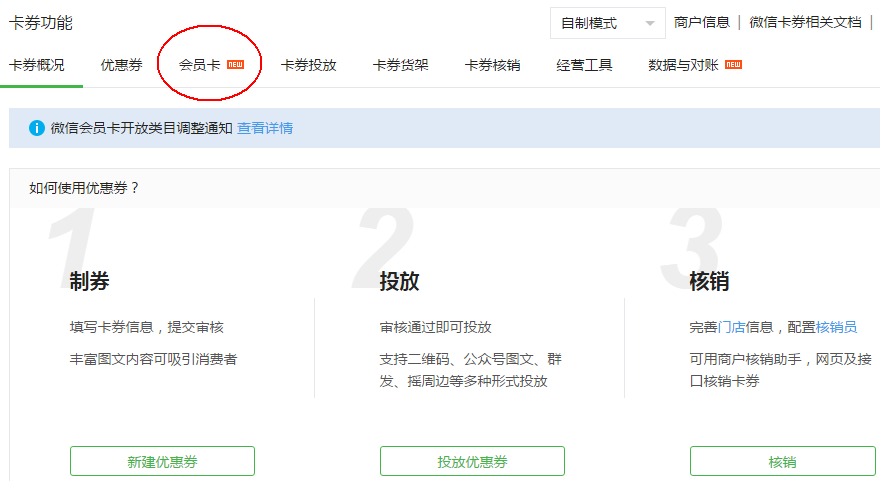Click the 制券 step heading

point(89,281)
